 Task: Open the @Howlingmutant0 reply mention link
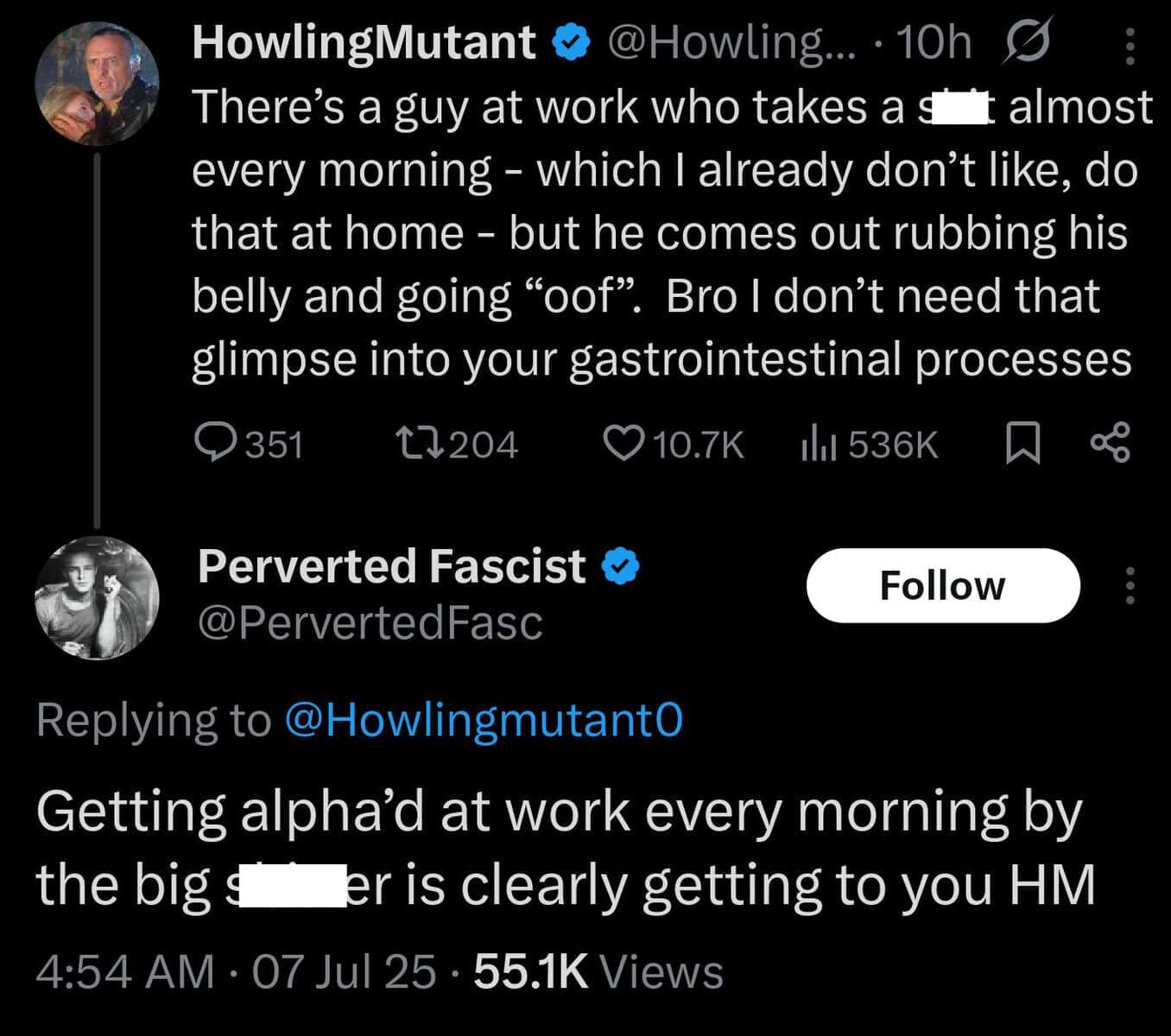(483, 719)
